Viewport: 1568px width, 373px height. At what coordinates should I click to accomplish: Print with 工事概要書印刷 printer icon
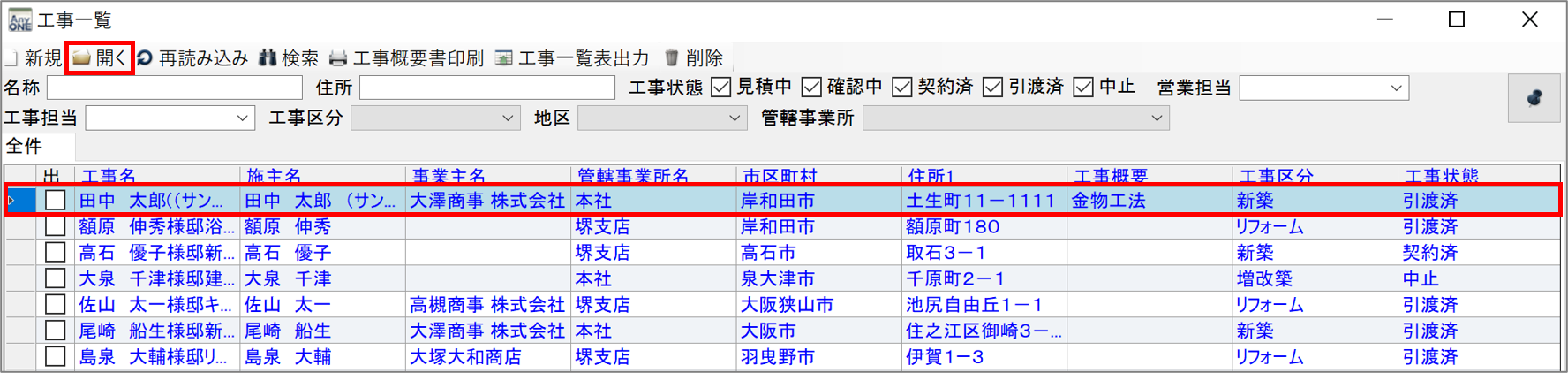[x=338, y=58]
